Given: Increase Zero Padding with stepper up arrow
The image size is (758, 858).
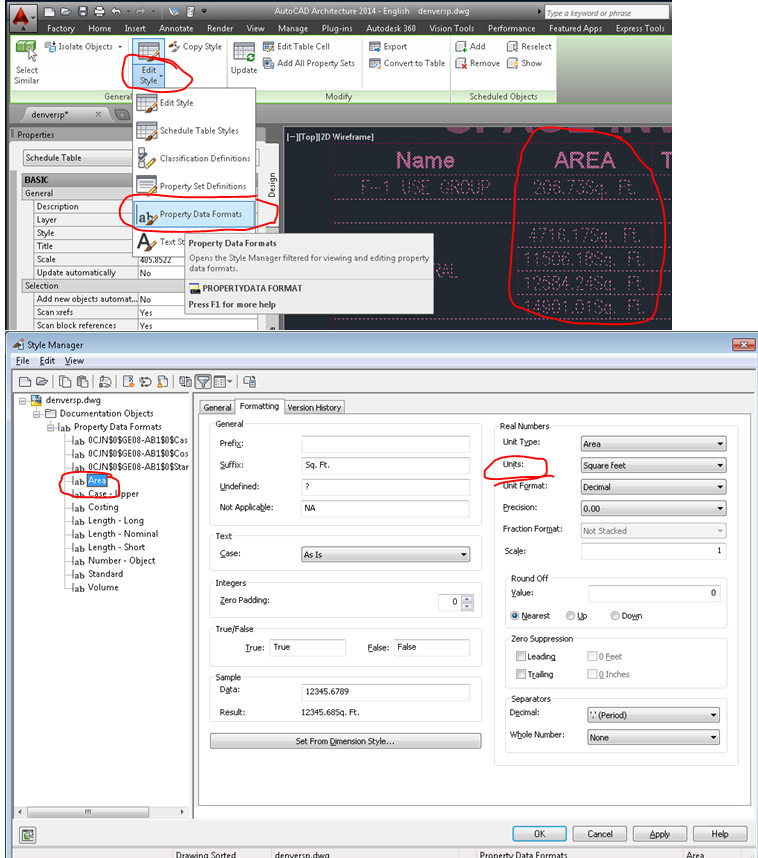Looking at the screenshot, I should point(467,599).
